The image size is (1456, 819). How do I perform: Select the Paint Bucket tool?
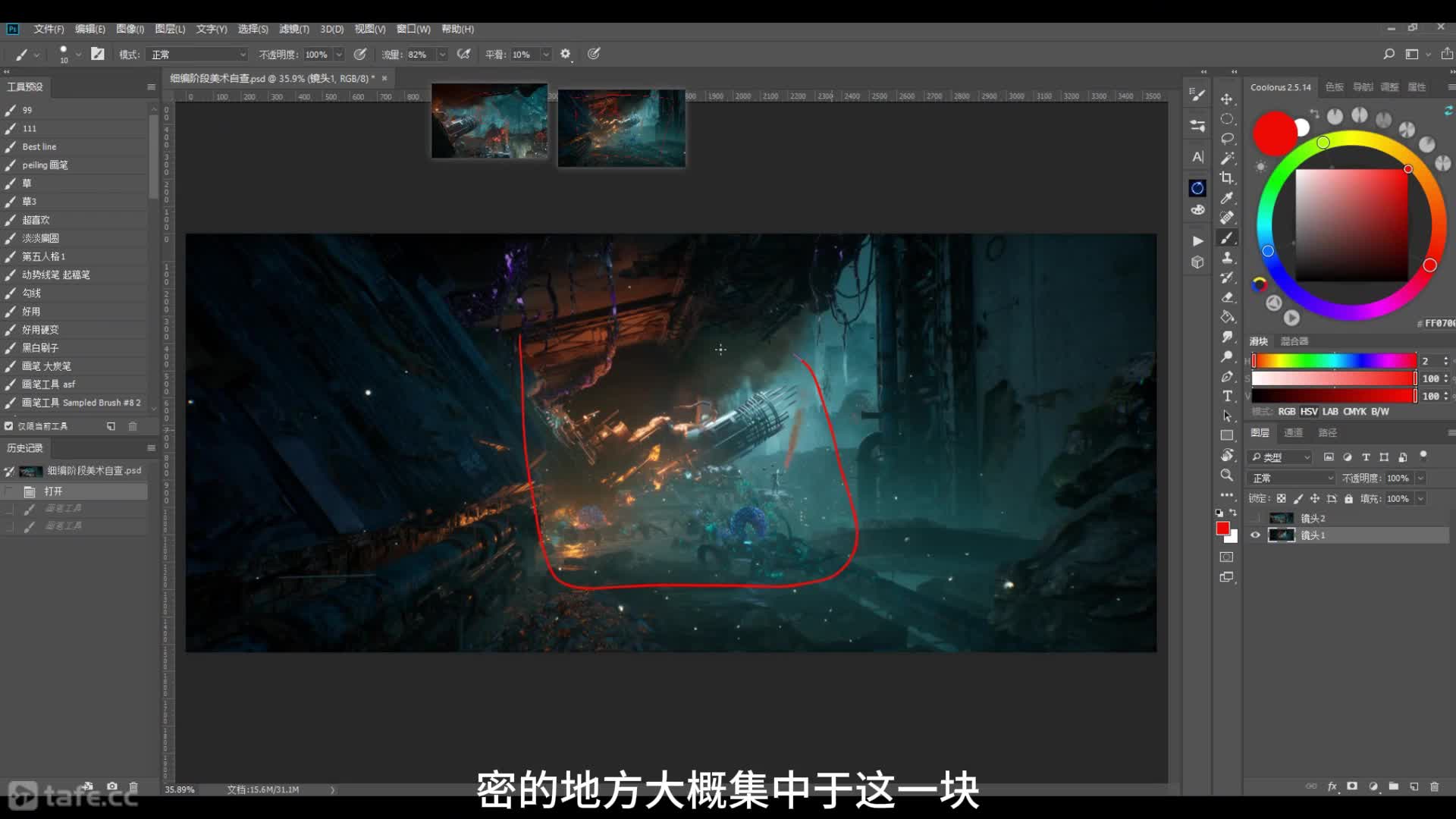click(x=1226, y=317)
